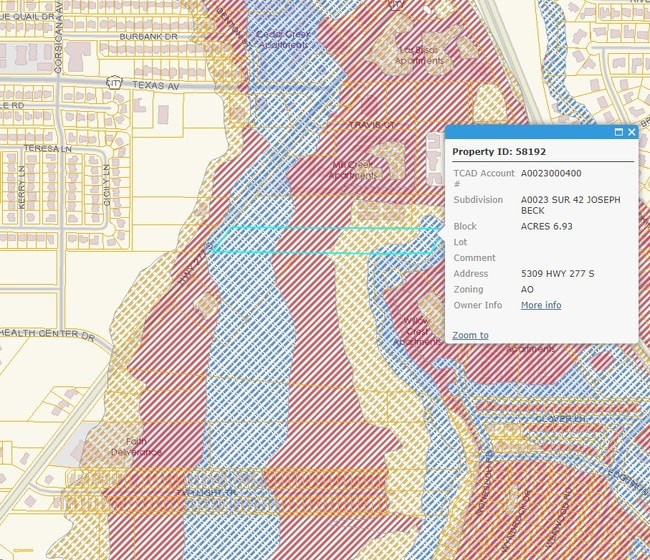Maximize the property info popup
Image resolution: width=650 pixels, height=560 pixels.
pos(618,132)
